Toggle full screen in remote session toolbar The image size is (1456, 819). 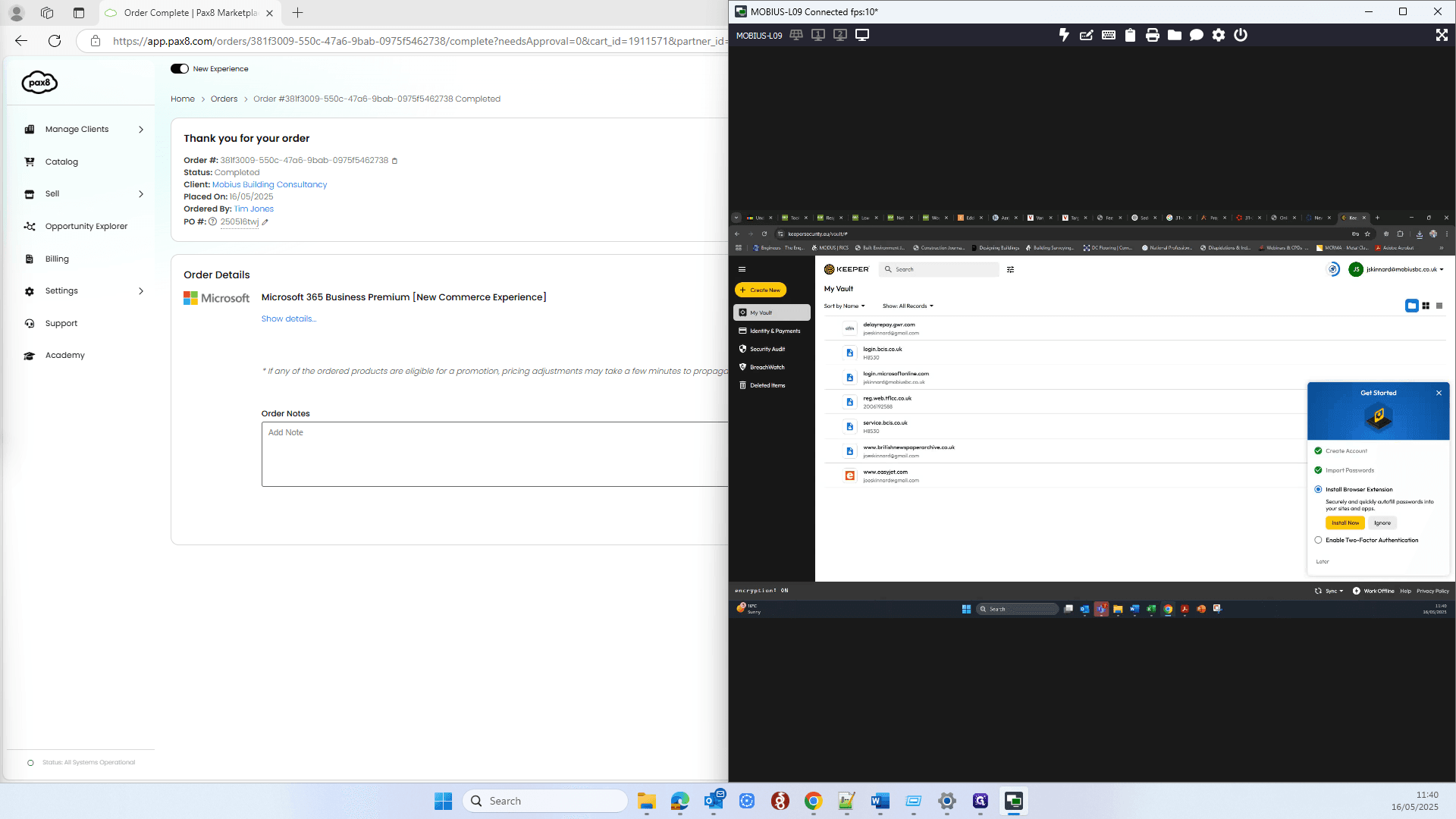[1441, 35]
